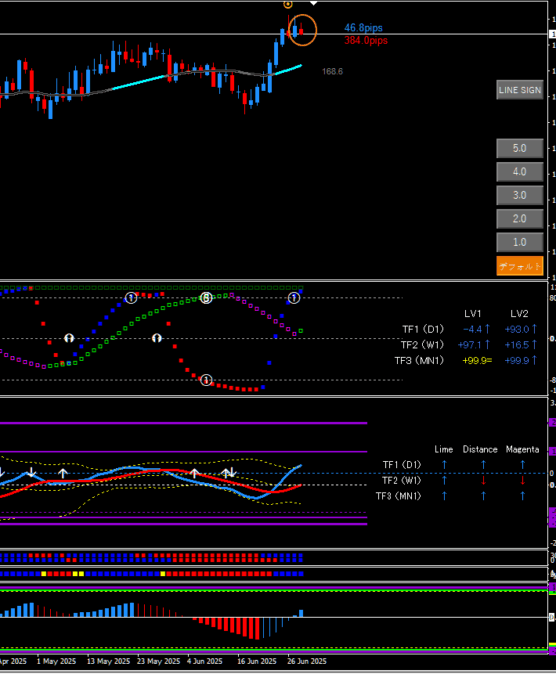Select the 1.0 level button
The height and width of the screenshot is (674, 556).
[x=519, y=242]
